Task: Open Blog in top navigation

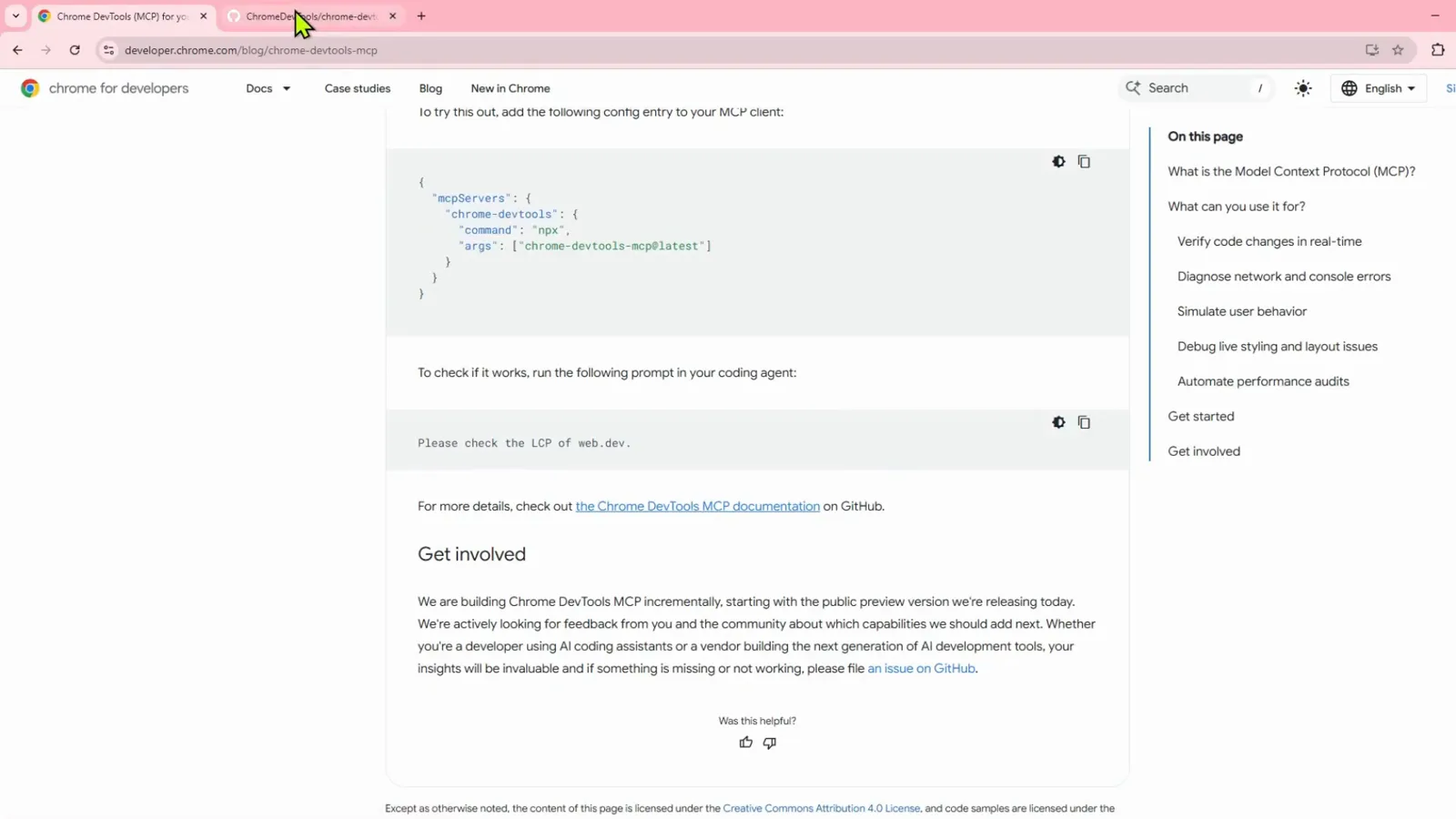Action: click(x=430, y=88)
